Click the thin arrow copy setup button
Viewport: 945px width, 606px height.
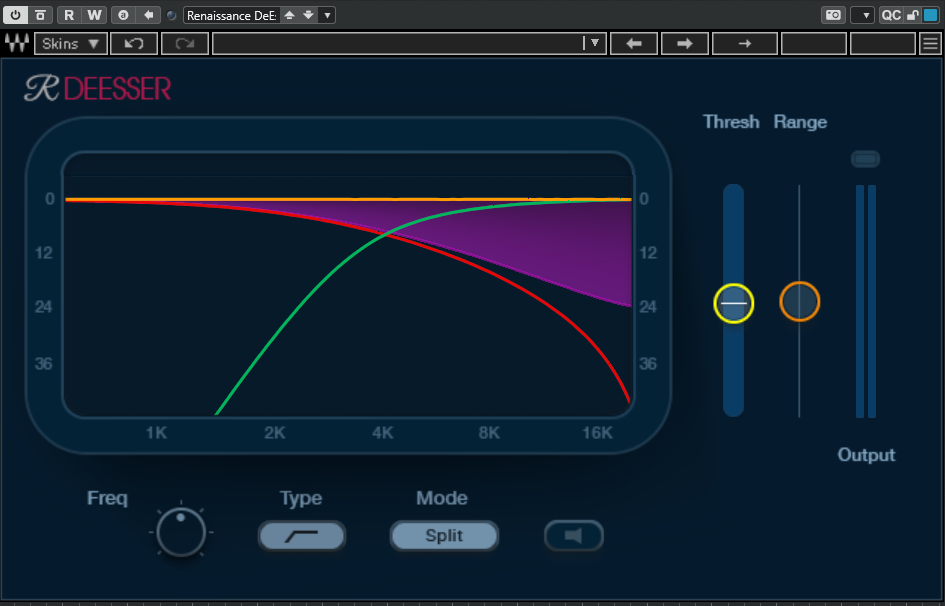(745, 44)
